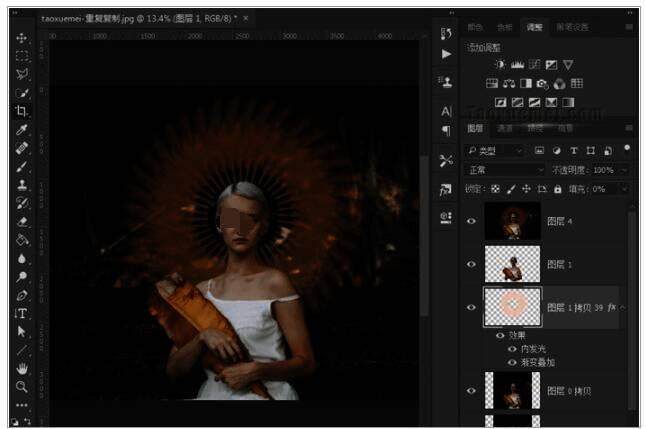Select the History Brush tool
This screenshot has width=646, height=429.
tap(21, 203)
